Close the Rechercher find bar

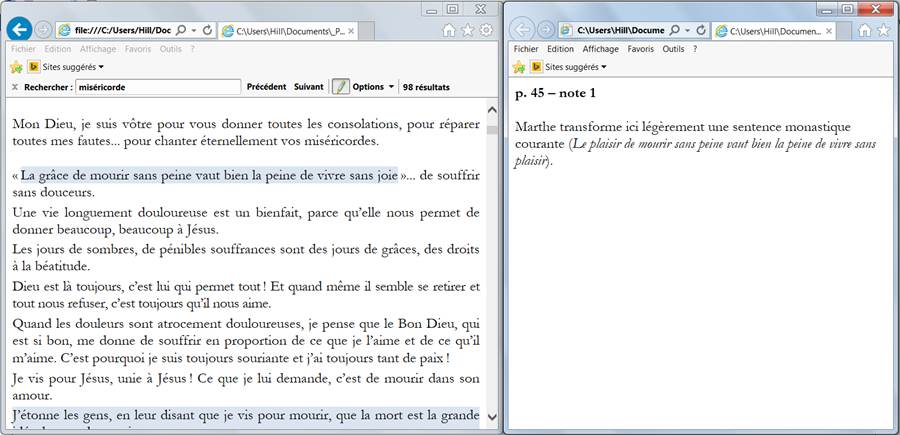coord(15,87)
